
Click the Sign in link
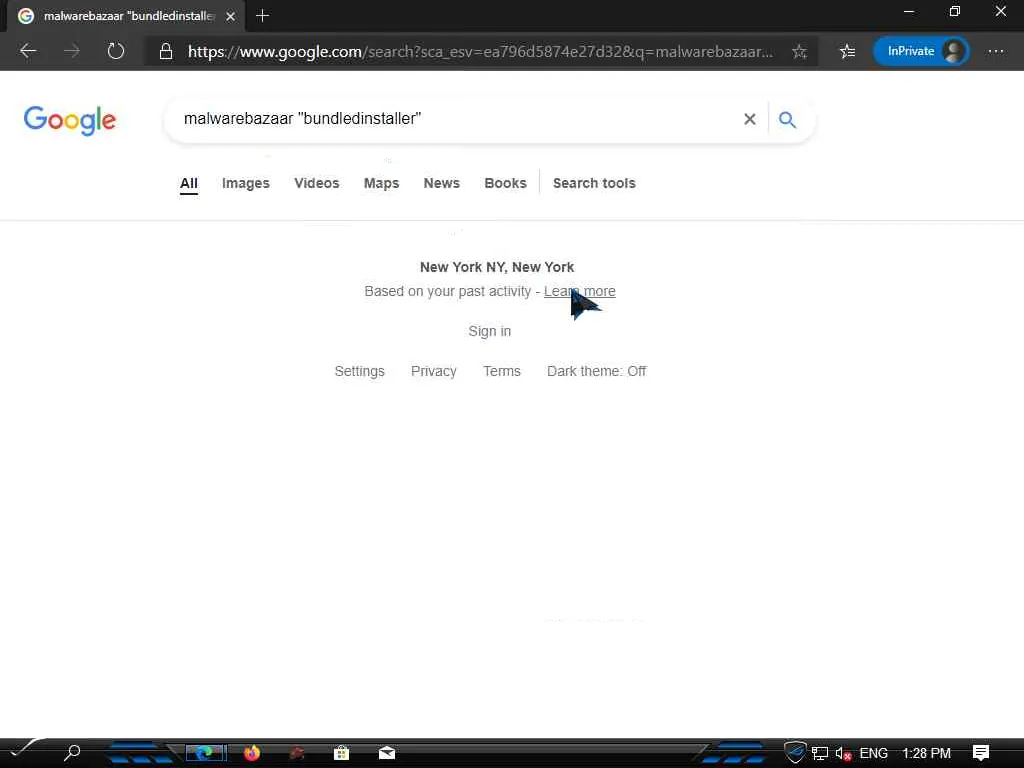tap(490, 331)
